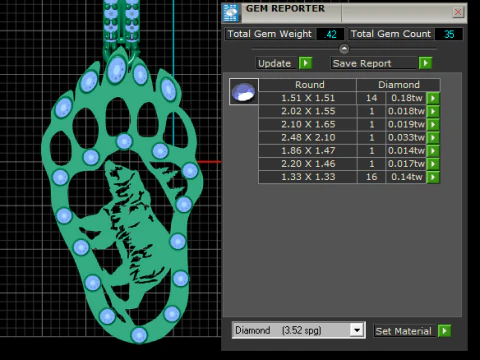
Task: Click the 0.033tw weight cell
Action: 406,137
